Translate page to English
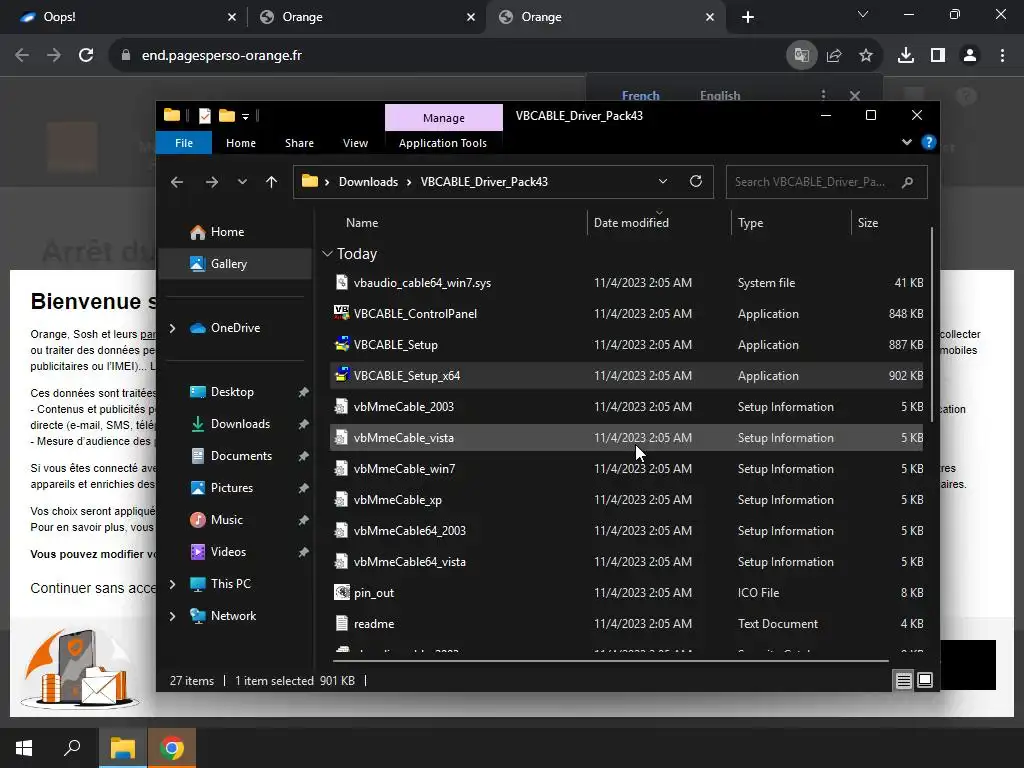1024x768 pixels. [720, 95]
